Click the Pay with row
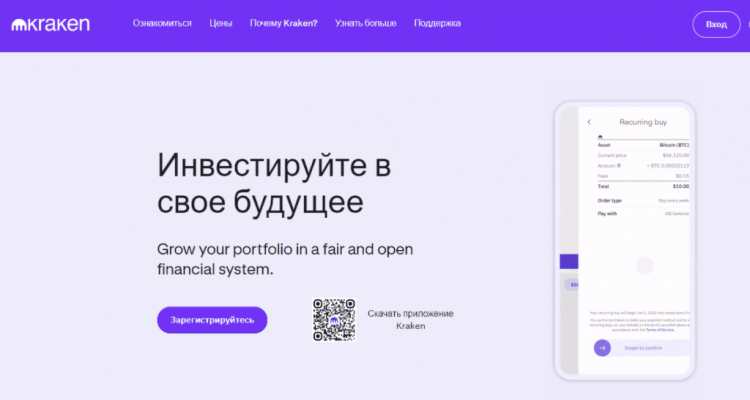The image size is (750, 400). tap(643, 213)
